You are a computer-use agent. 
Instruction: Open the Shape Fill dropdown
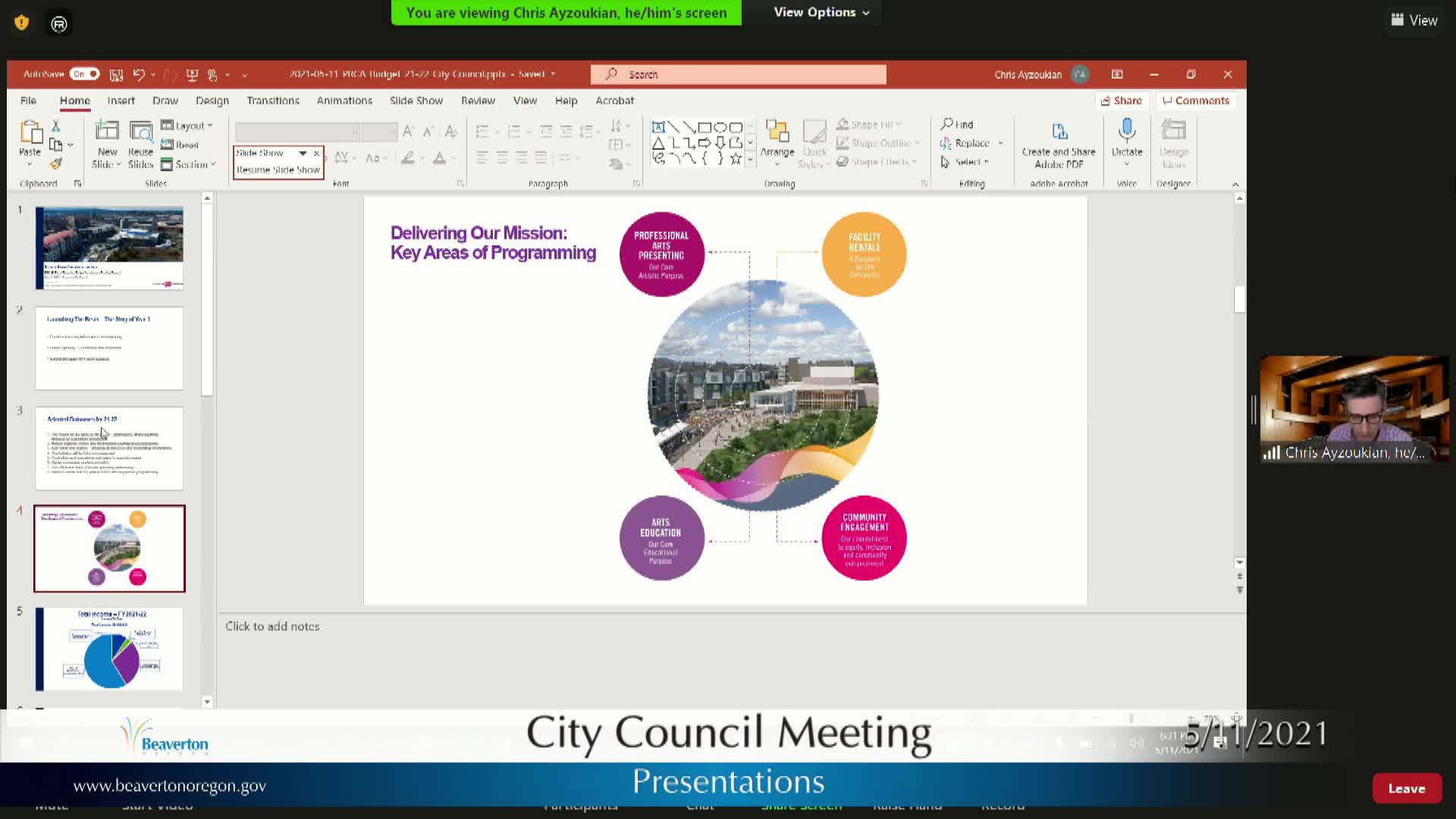(869, 124)
